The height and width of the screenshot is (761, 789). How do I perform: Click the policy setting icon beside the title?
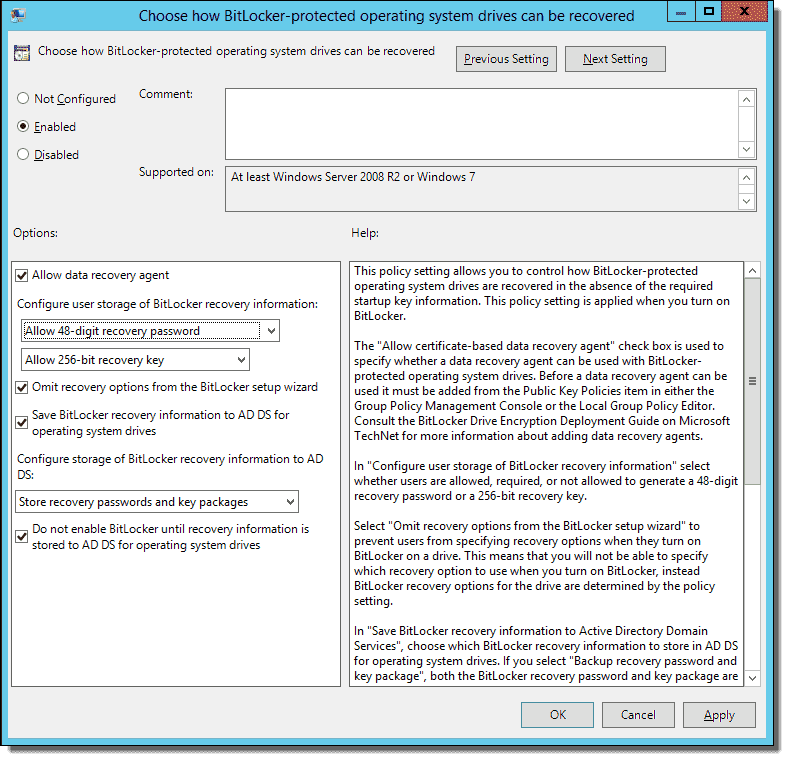point(22,53)
